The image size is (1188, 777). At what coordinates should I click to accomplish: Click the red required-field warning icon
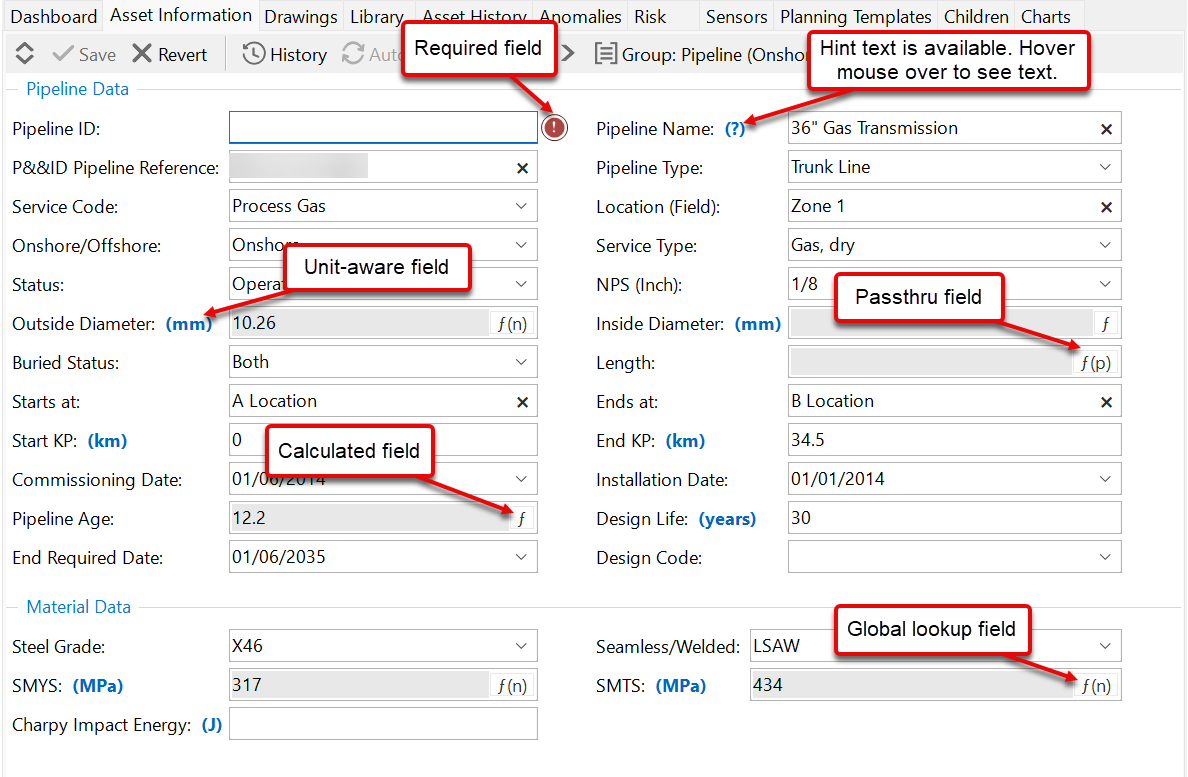click(x=555, y=127)
